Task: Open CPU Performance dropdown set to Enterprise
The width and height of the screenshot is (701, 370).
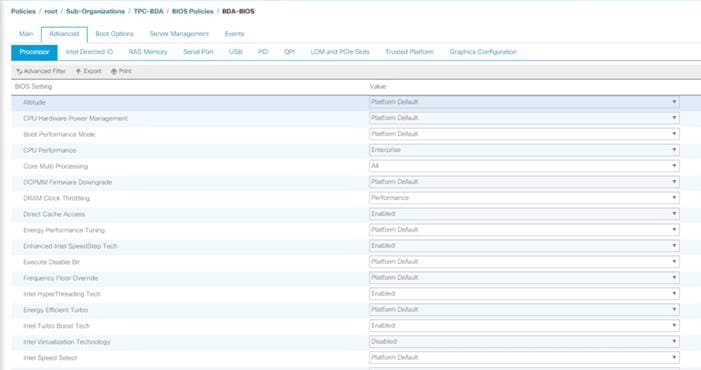Action: click(524, 150)
